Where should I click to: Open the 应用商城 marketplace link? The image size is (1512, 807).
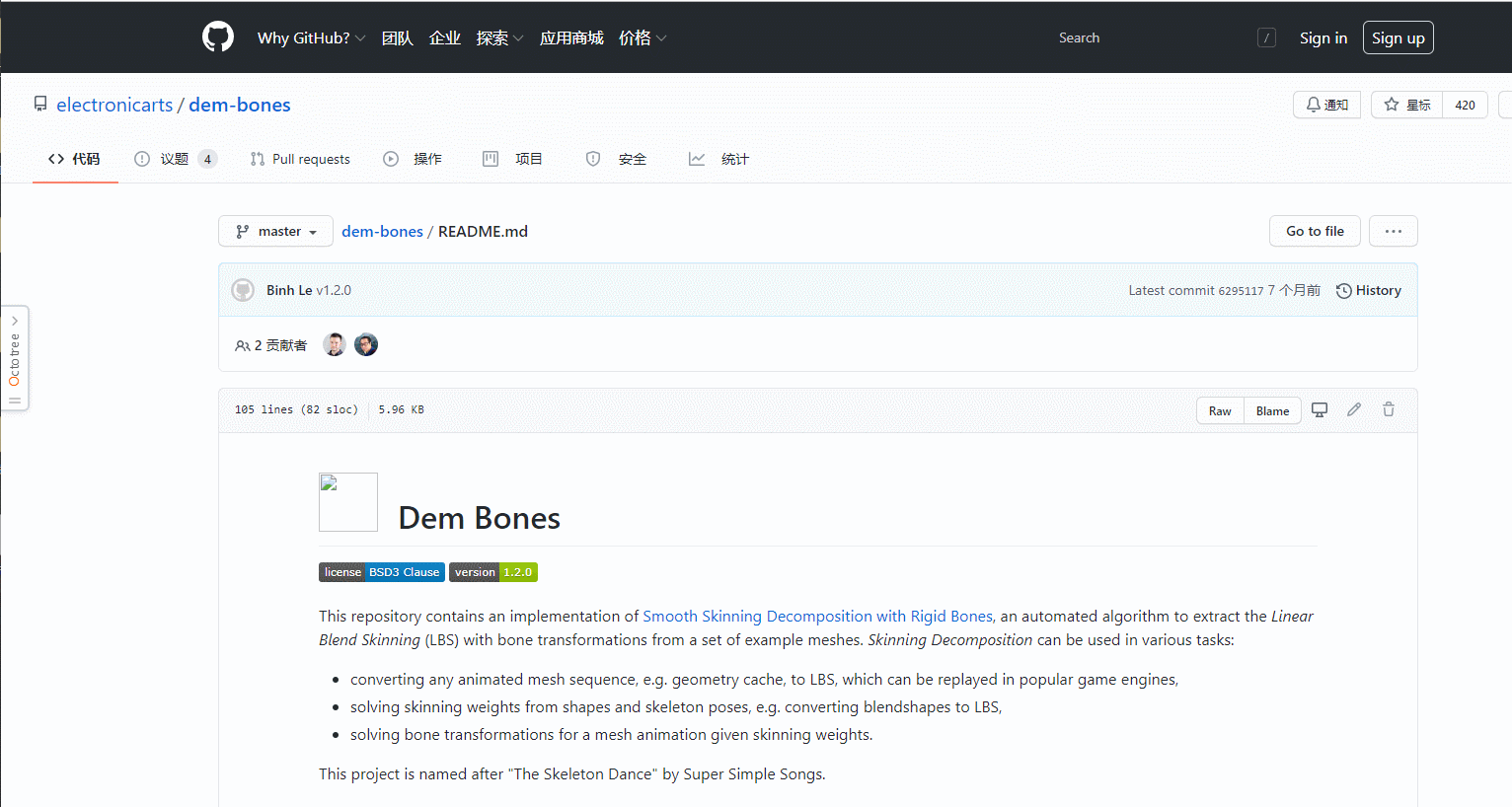[571, 37]
